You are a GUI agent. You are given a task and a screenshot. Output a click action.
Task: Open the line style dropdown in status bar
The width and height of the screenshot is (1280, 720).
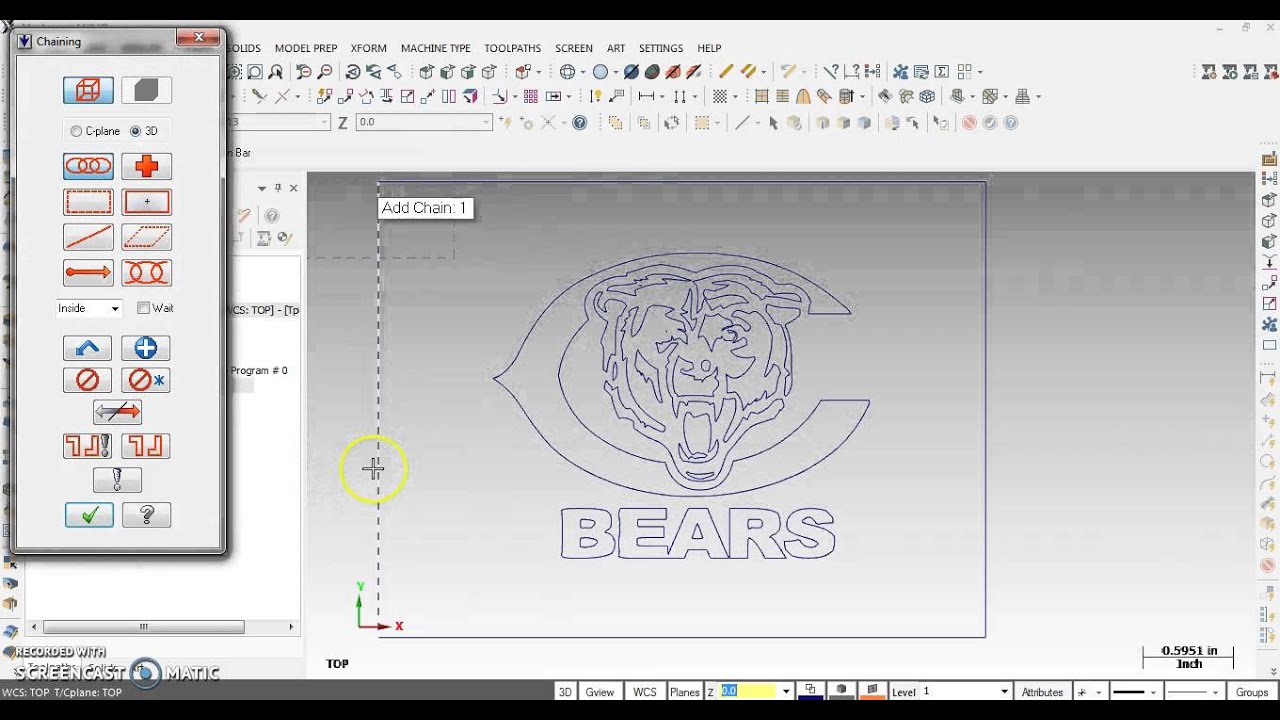click(x=1153, y=692)
